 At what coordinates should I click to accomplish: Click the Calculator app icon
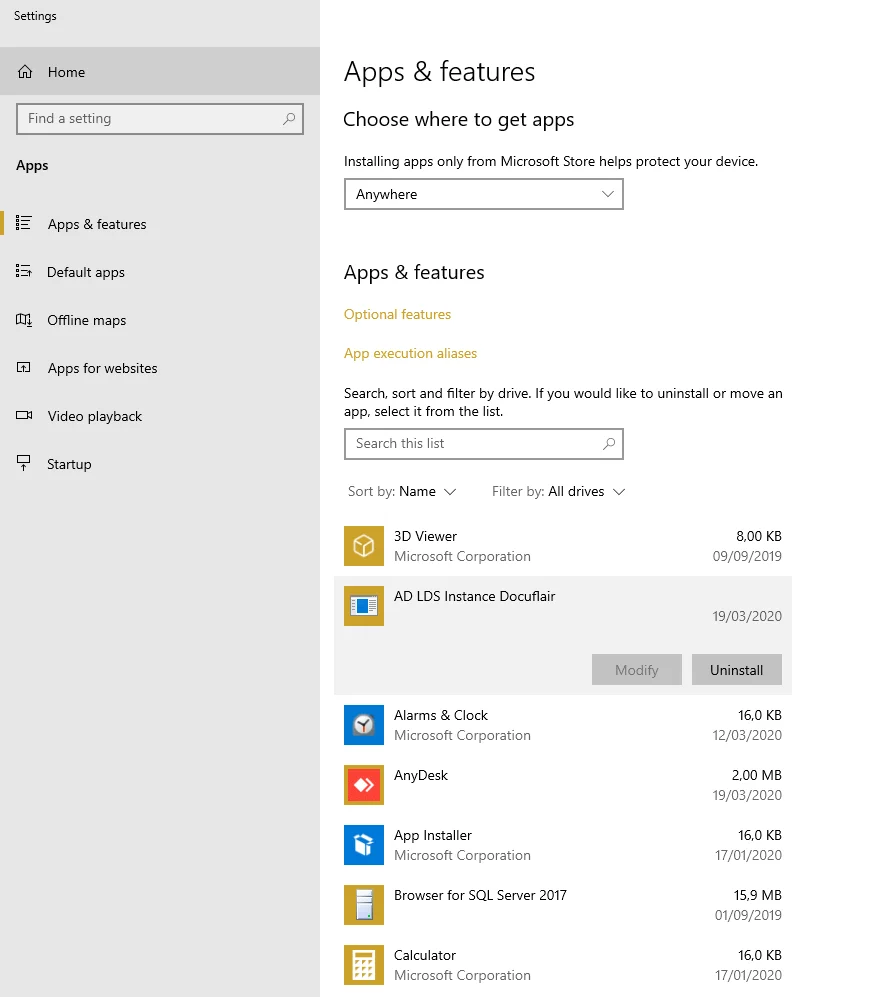click(364, 965)
